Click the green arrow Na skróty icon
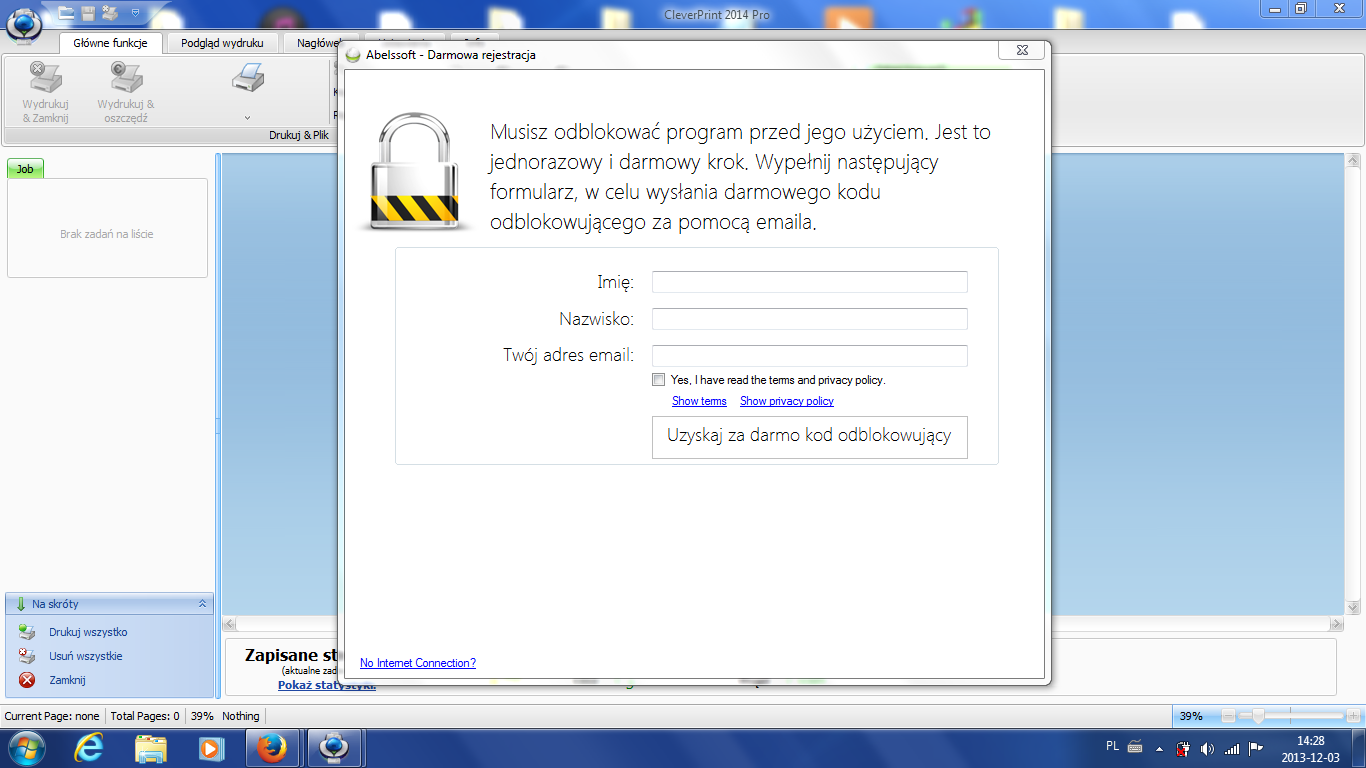This screenshot has width=1366, height=768. pyautogui.click(x=20, y=604)
